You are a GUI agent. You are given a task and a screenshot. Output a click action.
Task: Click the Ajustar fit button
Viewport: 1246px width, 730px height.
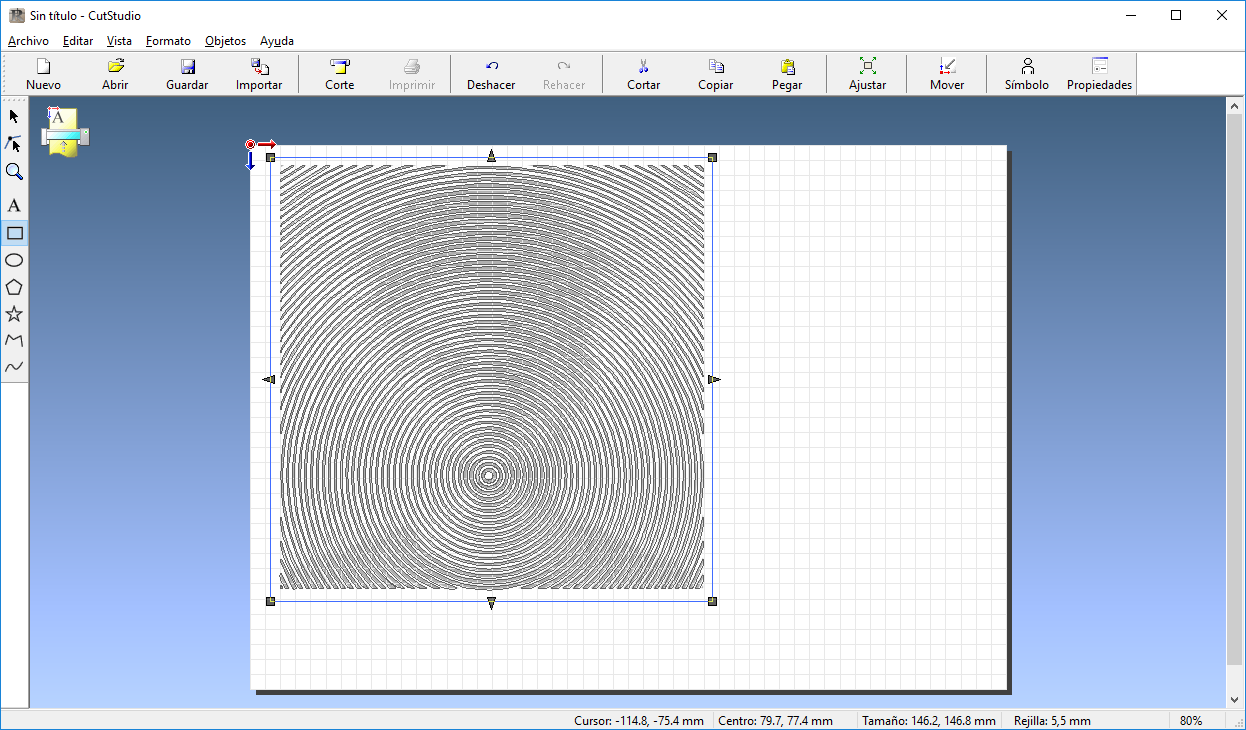(867, 74)
